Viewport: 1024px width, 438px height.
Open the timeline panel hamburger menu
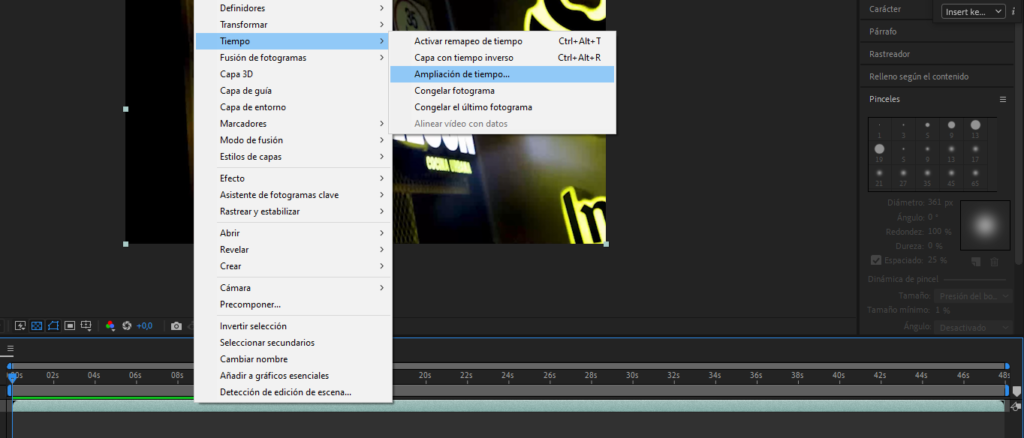coord(9,349)
